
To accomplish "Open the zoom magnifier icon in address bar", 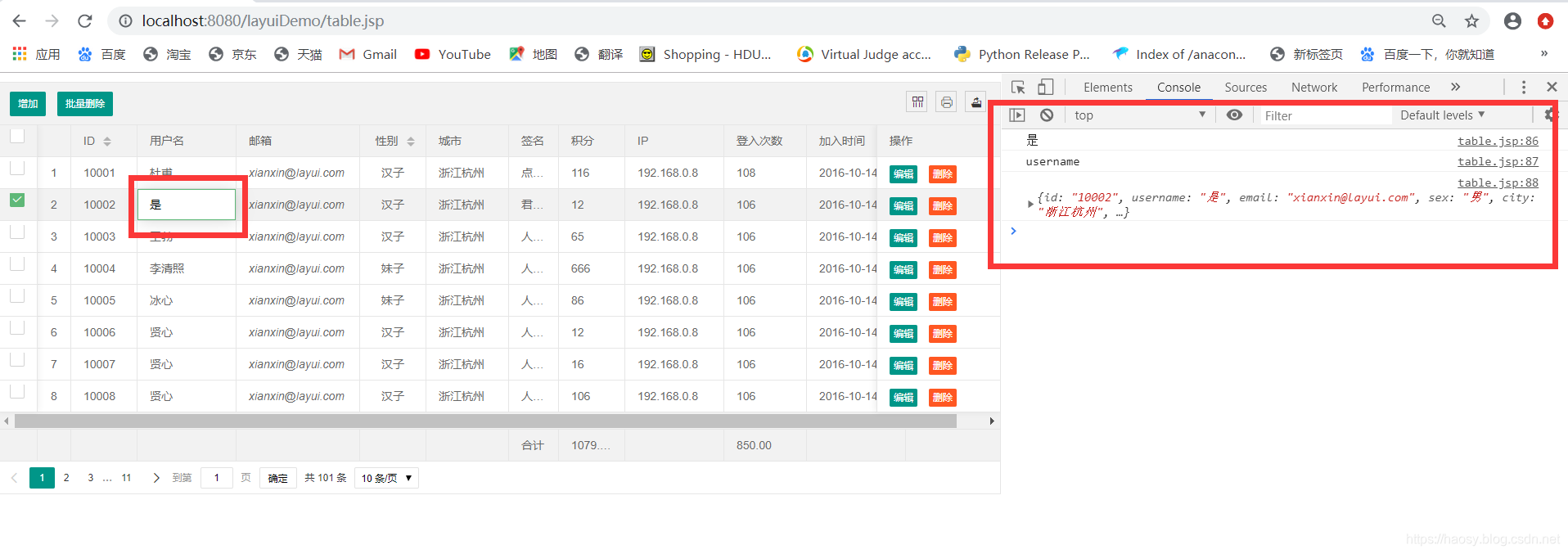I will point(1439,21).
